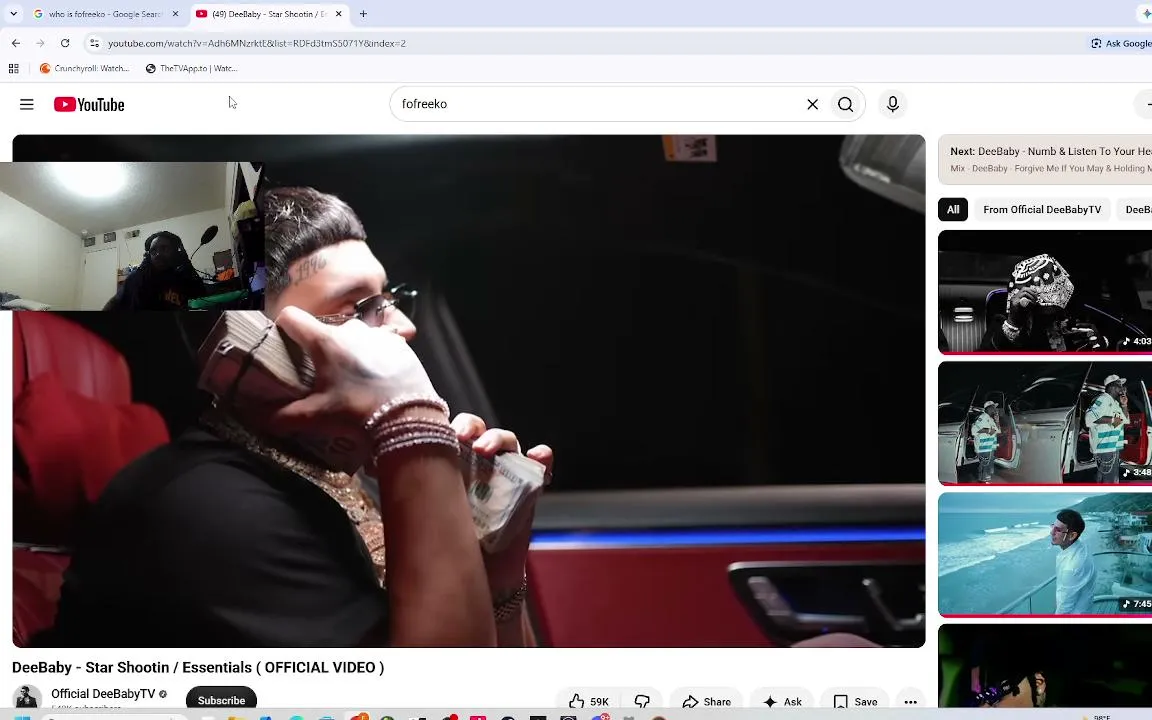Open more actions three-dot menu
The width and height of the screenshot is (1152, 720).
(x=910, y=702)
